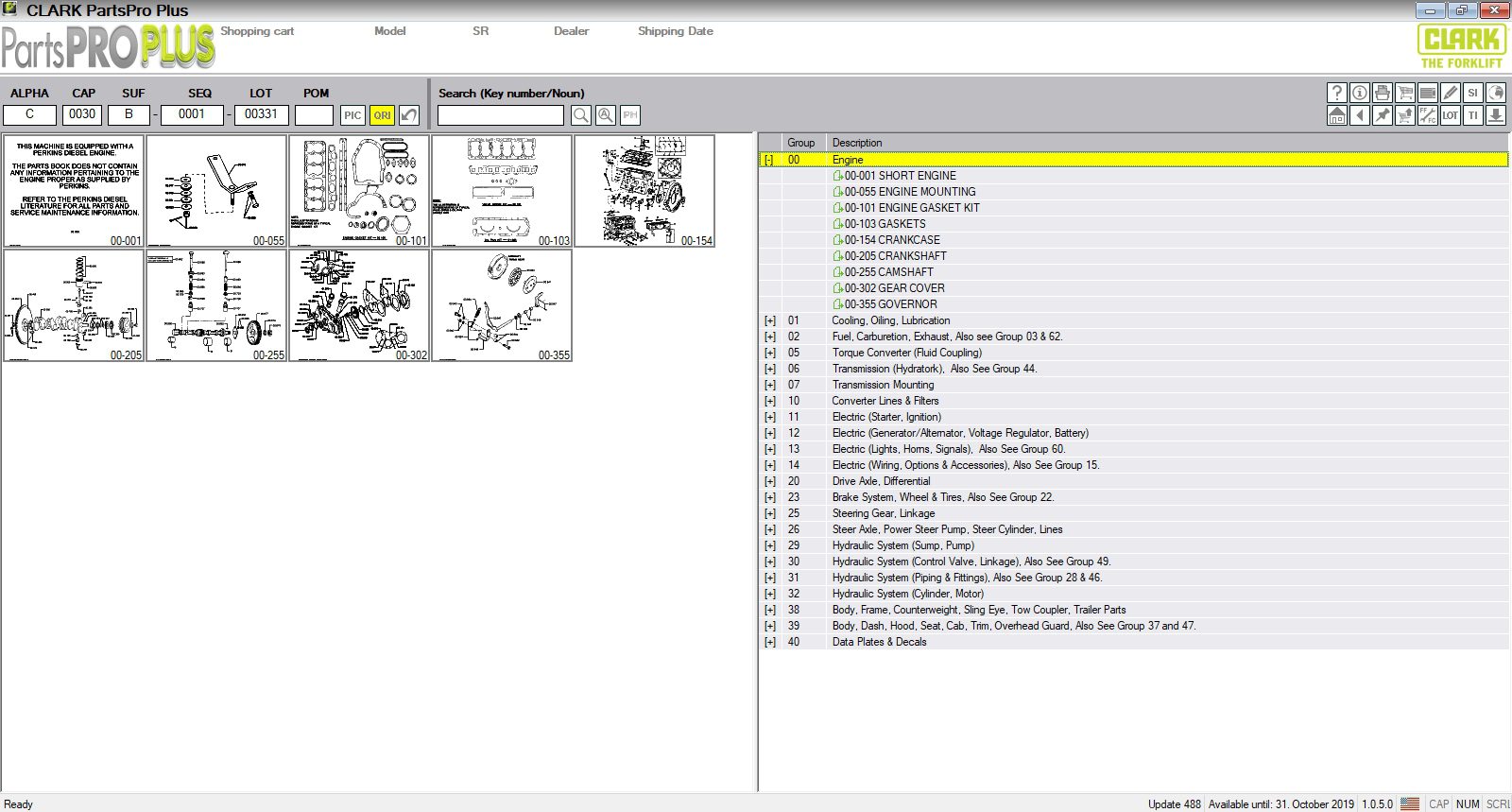The width and height of the screenshot is (1512, 812).
Task: Expand group 06 Transmission (Hydratork)
Action: coord(769,369)
